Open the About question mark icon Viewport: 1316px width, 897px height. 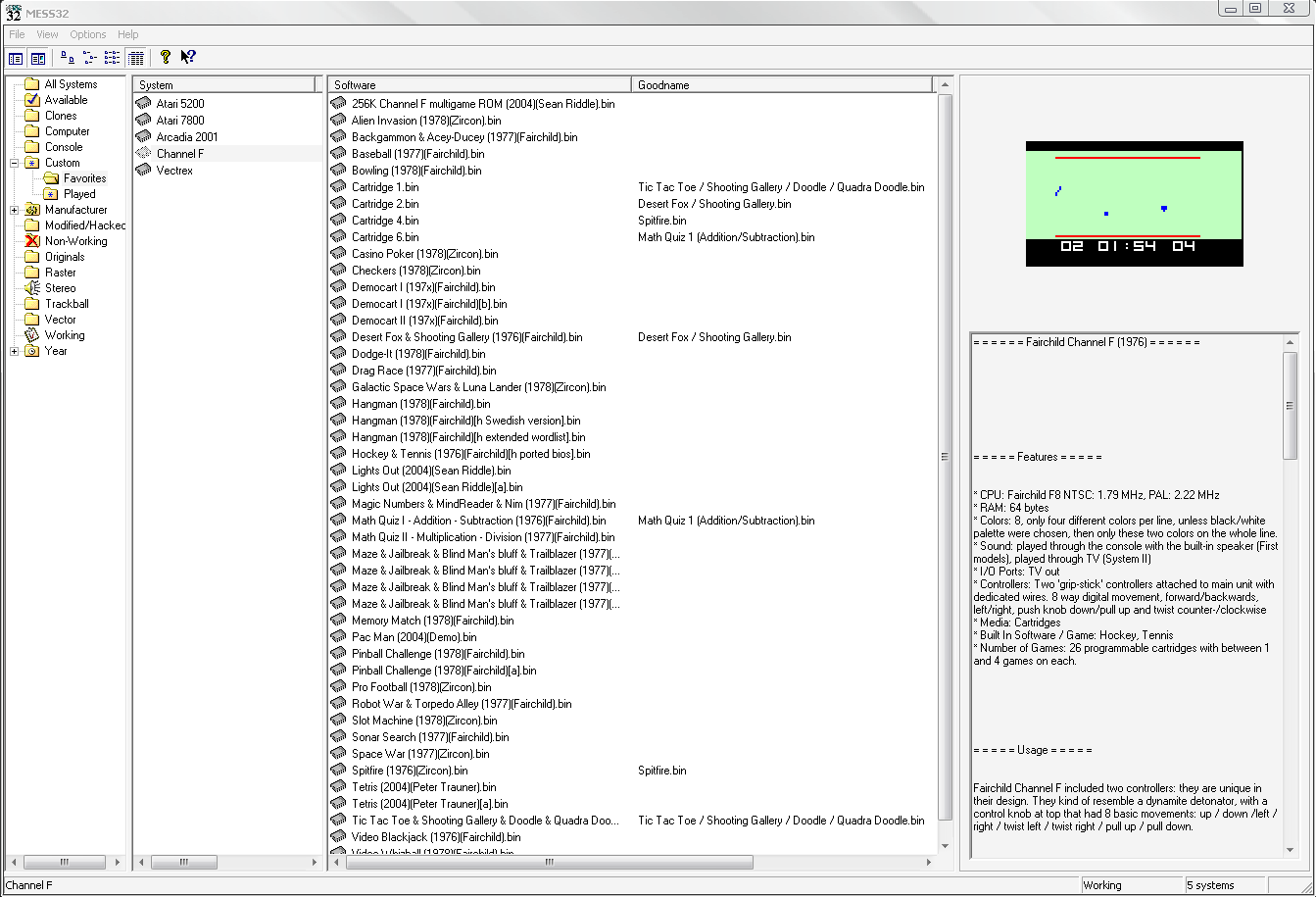pos(166,58)
